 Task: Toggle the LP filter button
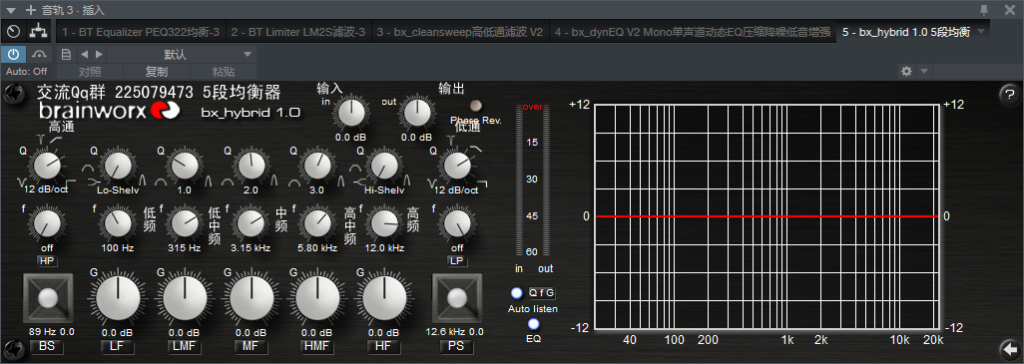point(457,261)
